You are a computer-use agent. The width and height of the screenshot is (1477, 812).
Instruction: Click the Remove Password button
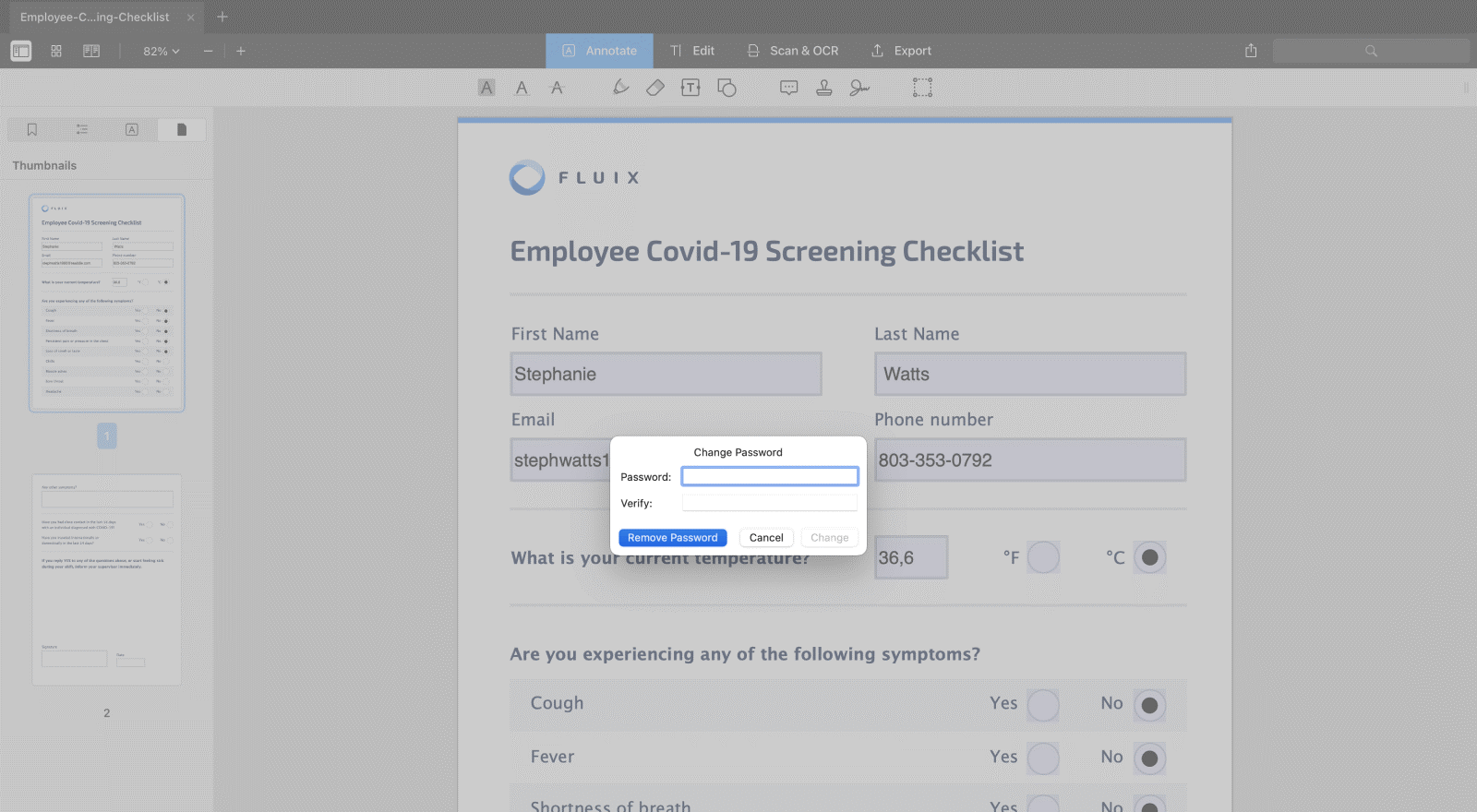pyautogui.click(x=672, y=538)
